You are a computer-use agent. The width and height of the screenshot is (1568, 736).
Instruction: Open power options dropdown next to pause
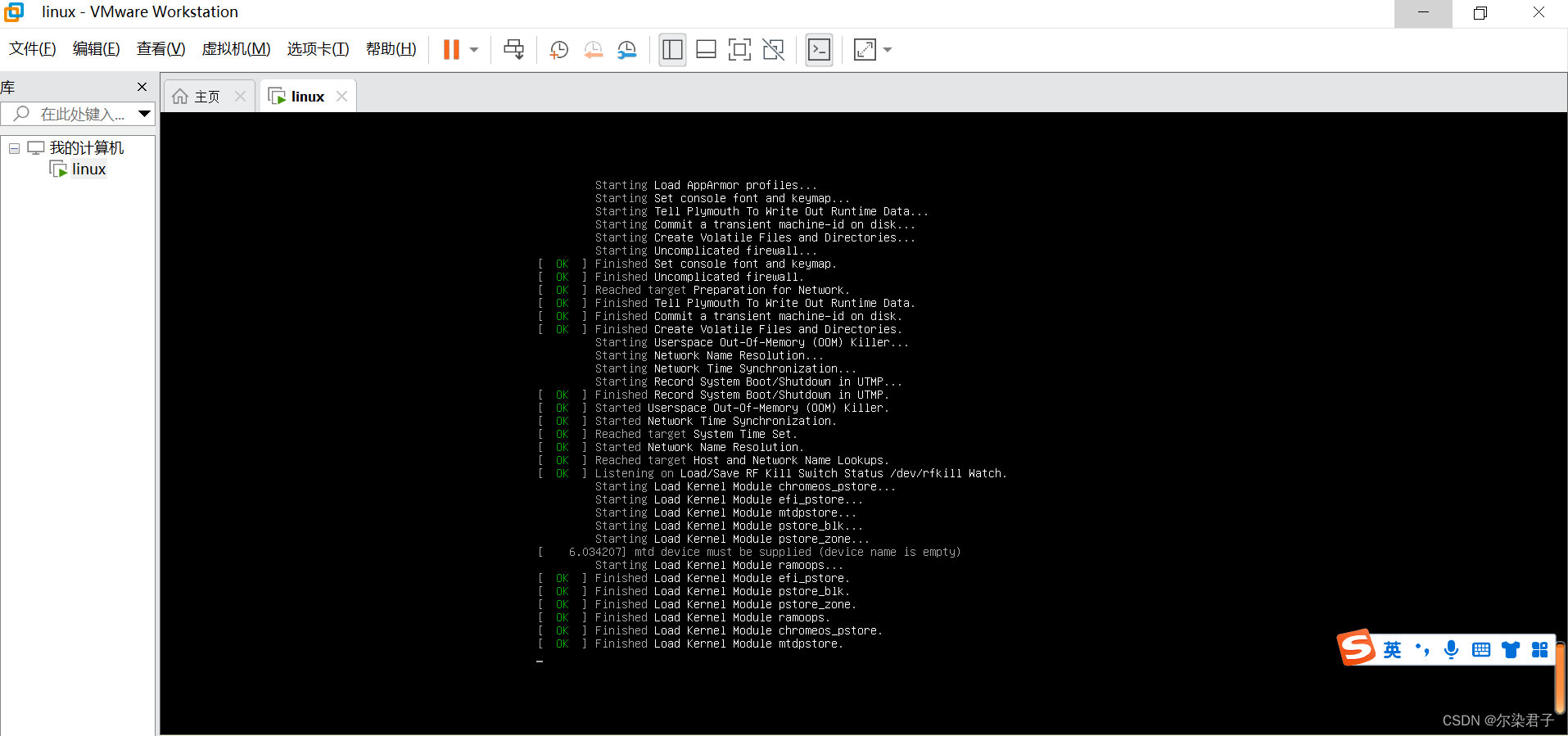pyautogui.click(x=474, y=50)
